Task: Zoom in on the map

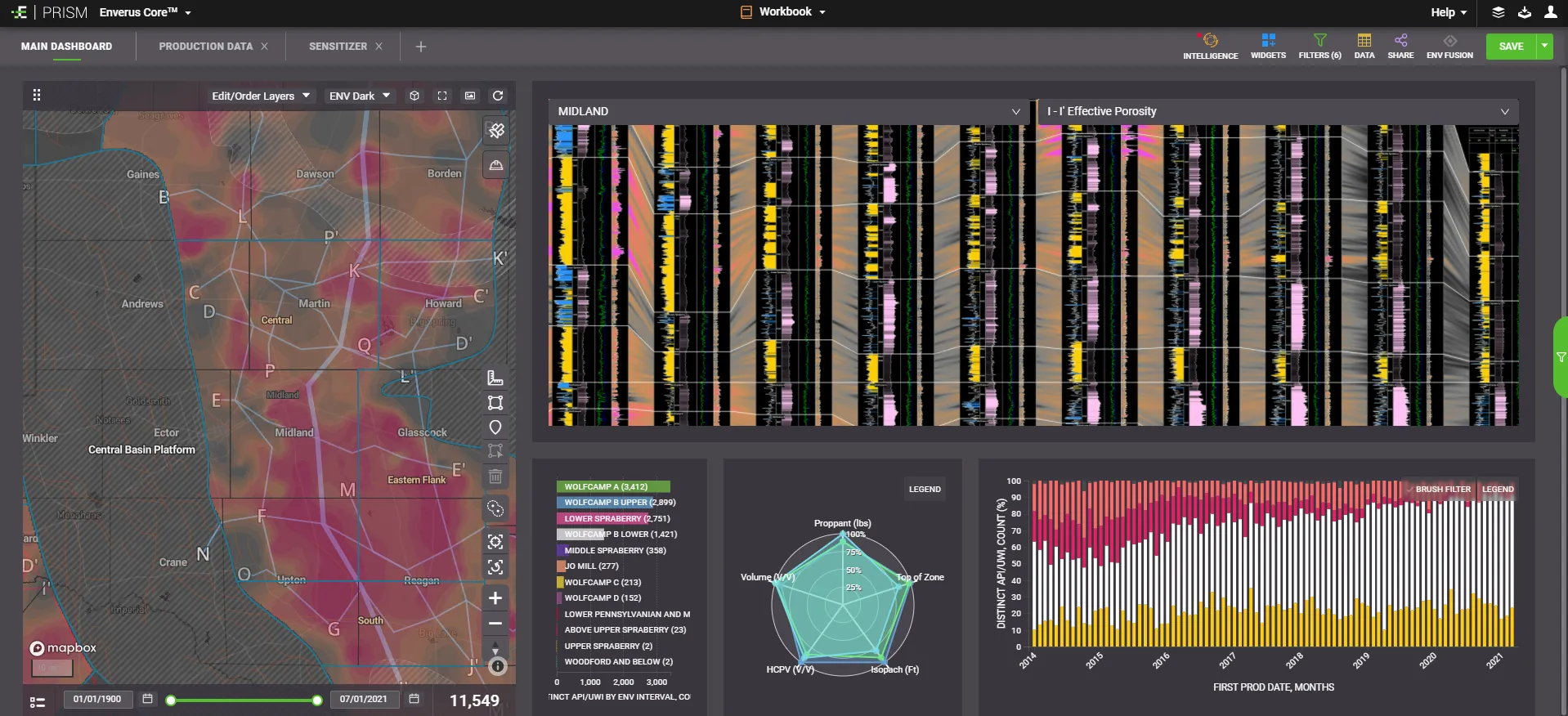Action: coord(495,598)
